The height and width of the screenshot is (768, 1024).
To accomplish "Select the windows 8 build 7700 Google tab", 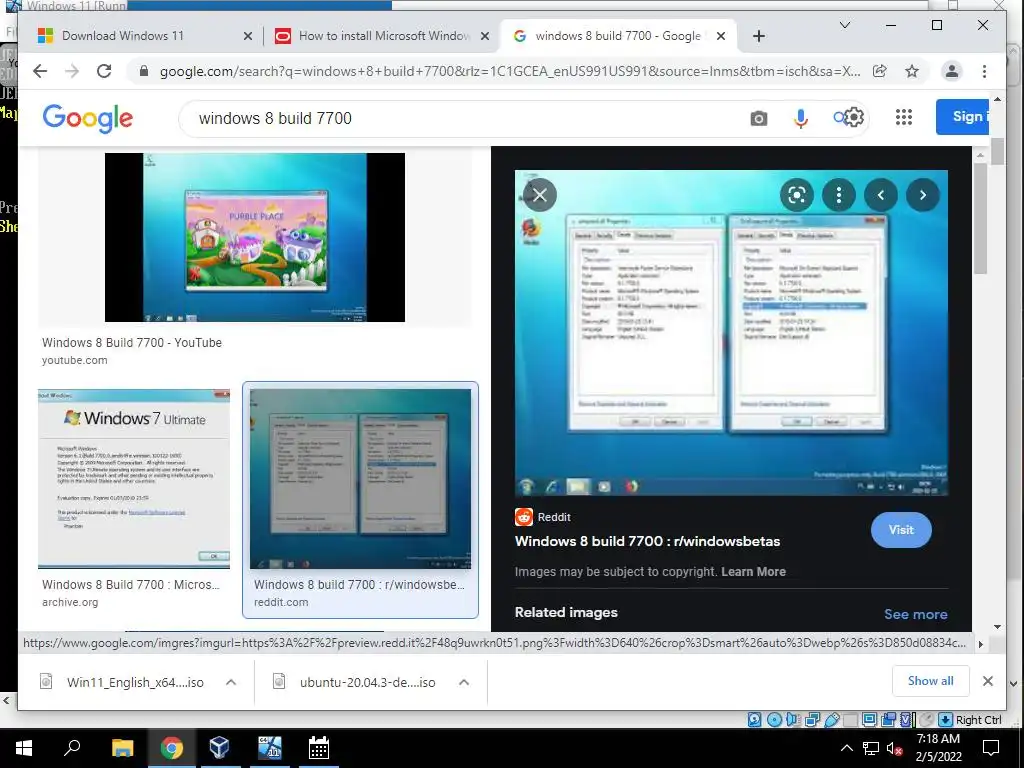I will click(x=618, y=36).
